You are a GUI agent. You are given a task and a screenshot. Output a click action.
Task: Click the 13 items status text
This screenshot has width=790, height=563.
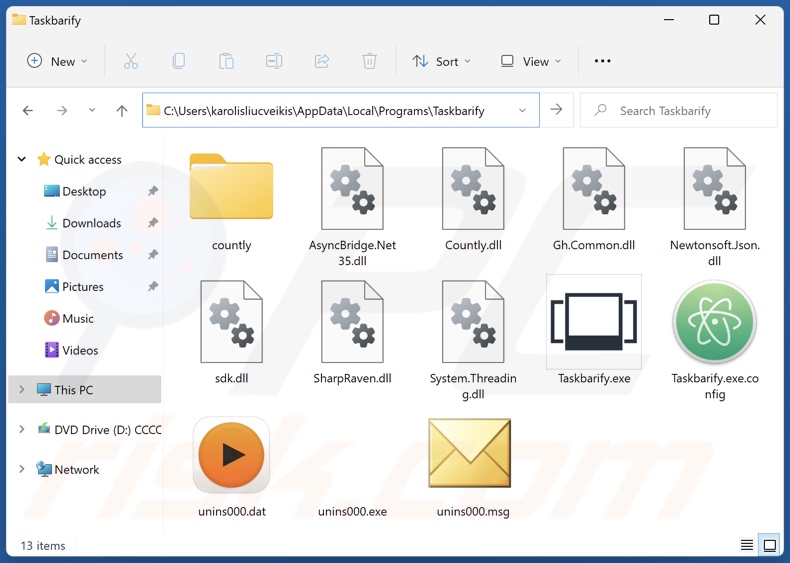(43, 545)
